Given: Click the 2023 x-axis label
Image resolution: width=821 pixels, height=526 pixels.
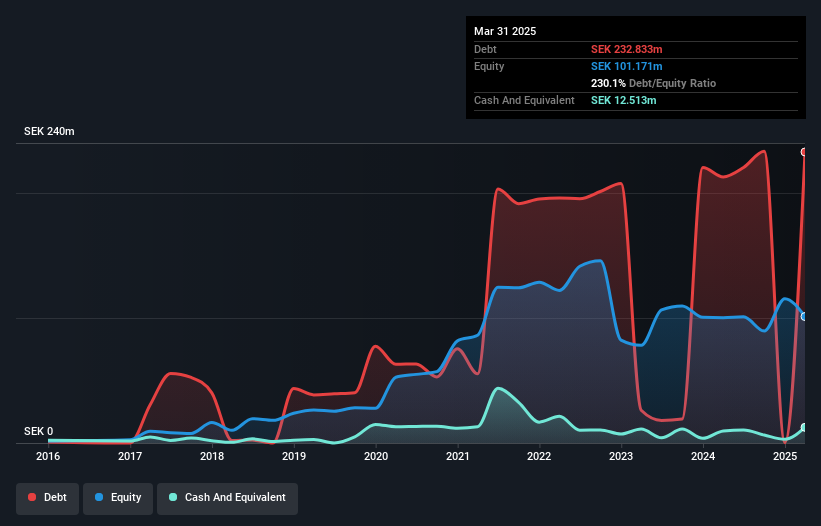Looking at the screenshot, I should coord(621,456).
